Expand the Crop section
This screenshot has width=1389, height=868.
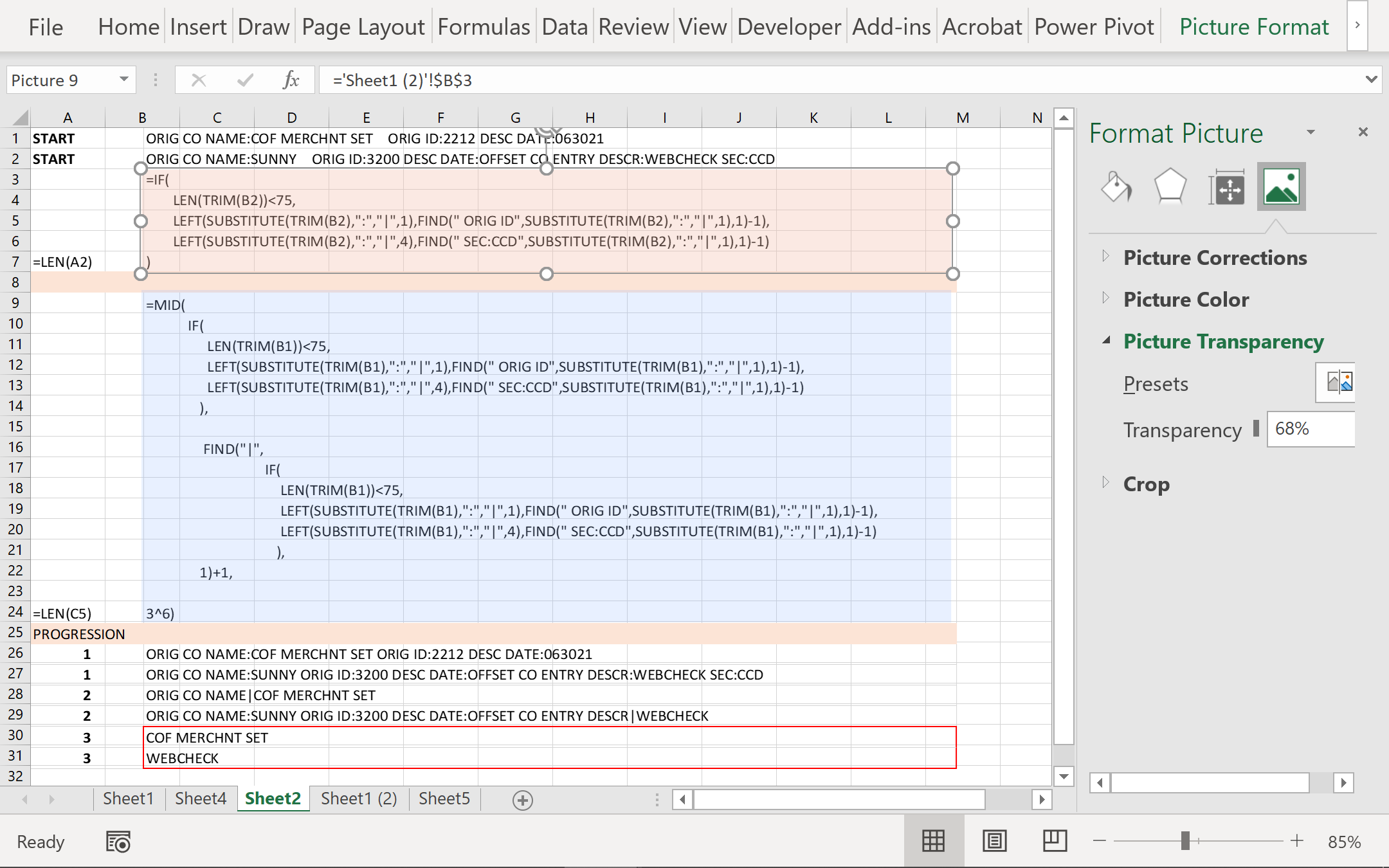tap(1105, 483)
